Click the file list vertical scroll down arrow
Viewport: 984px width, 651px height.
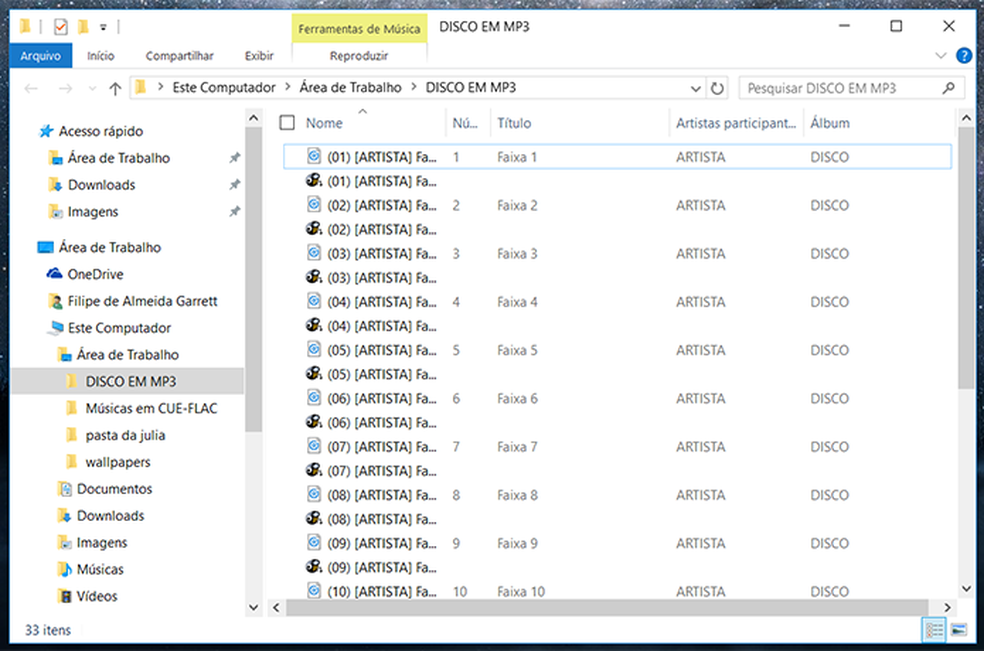(x=966, y=589)
